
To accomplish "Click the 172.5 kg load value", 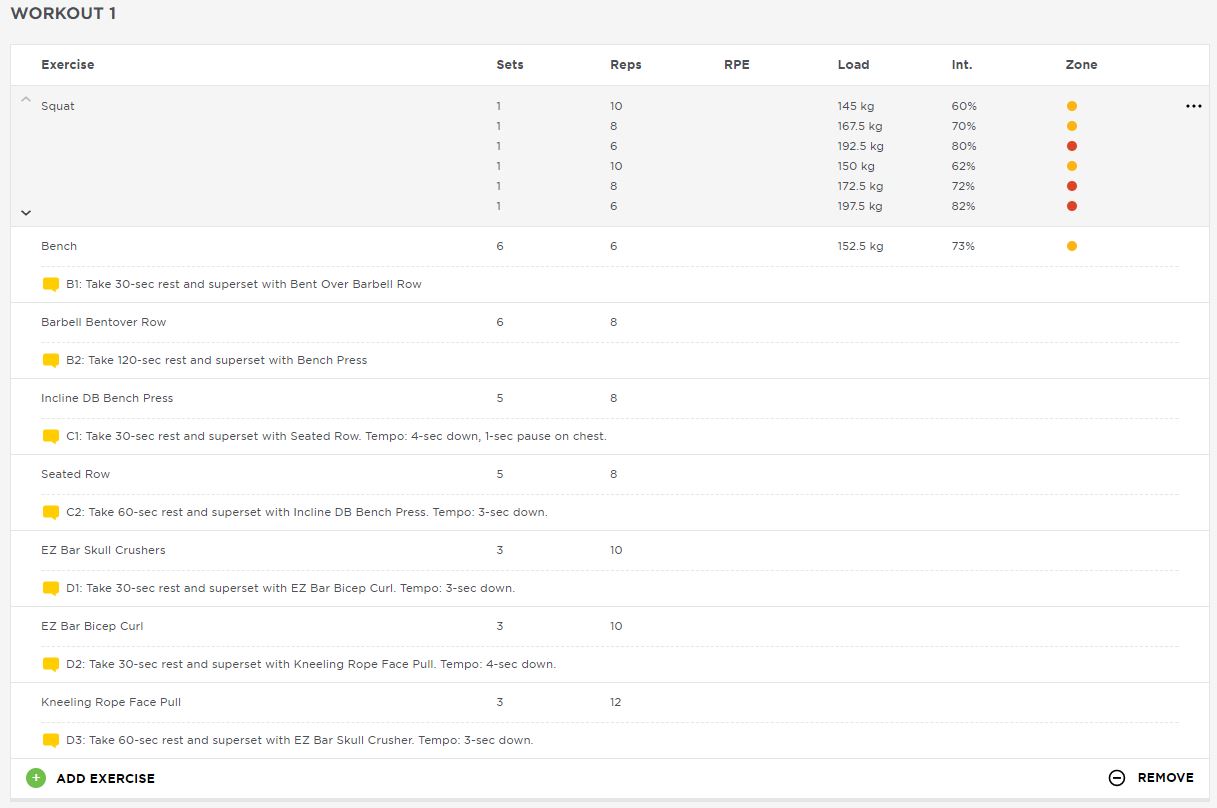I will click(861, 186).
